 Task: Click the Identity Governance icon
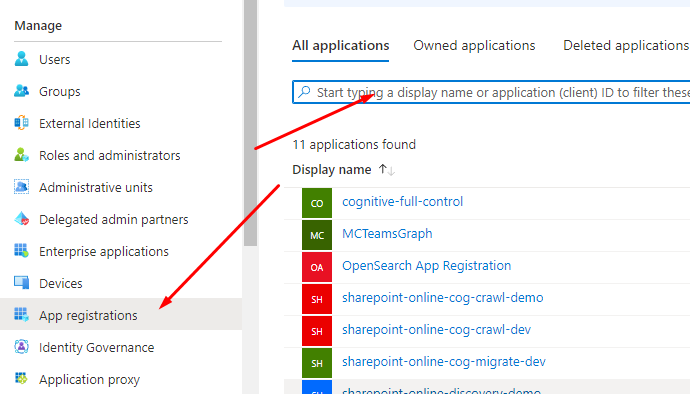click(21, 347)
